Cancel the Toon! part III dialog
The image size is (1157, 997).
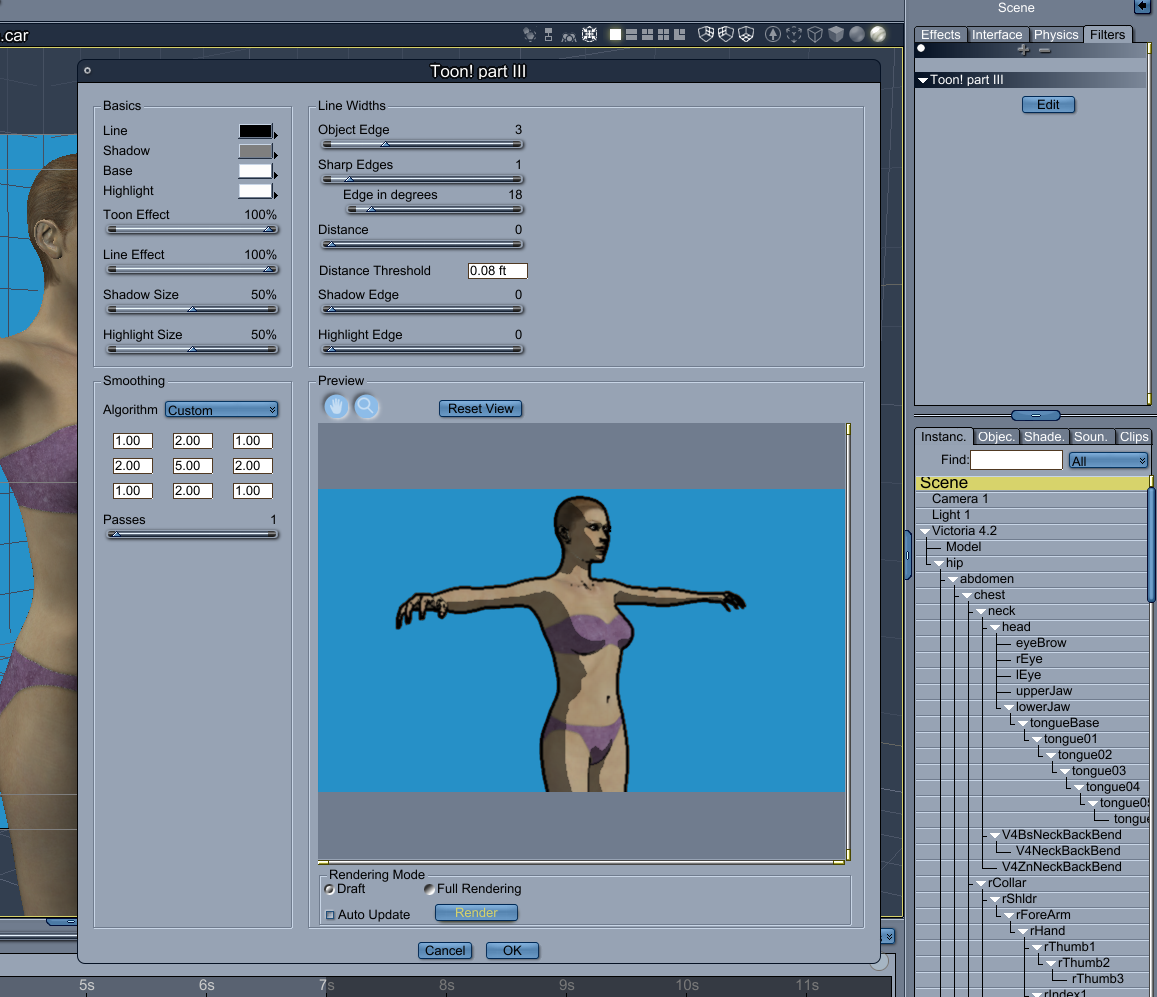pyautogui.click(x=445, y=951)
